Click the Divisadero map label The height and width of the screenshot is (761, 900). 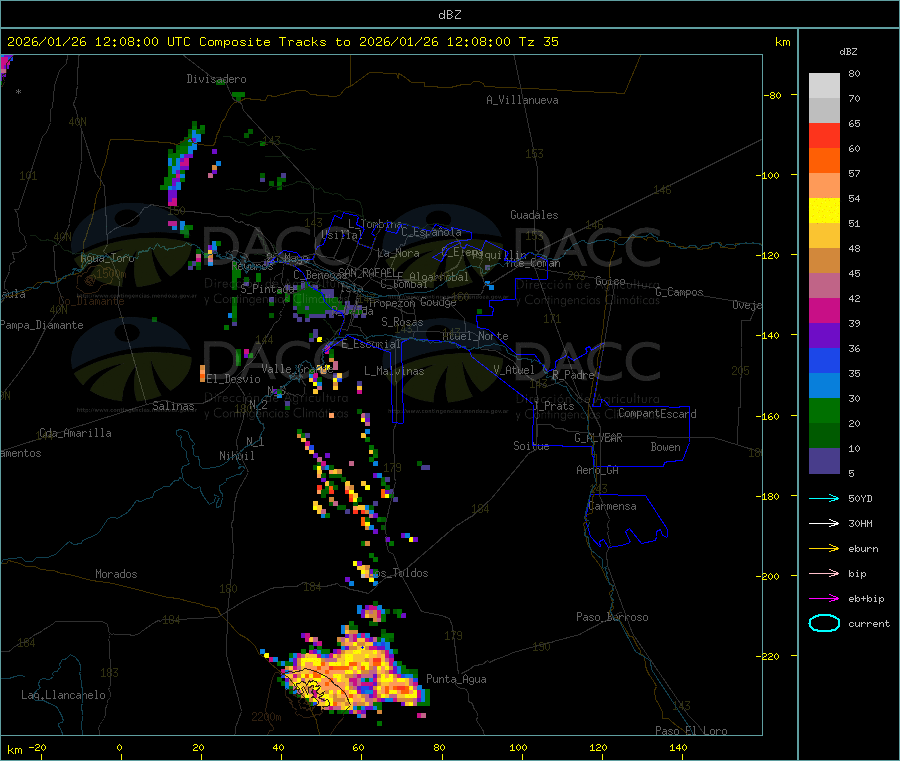(216, 79)
